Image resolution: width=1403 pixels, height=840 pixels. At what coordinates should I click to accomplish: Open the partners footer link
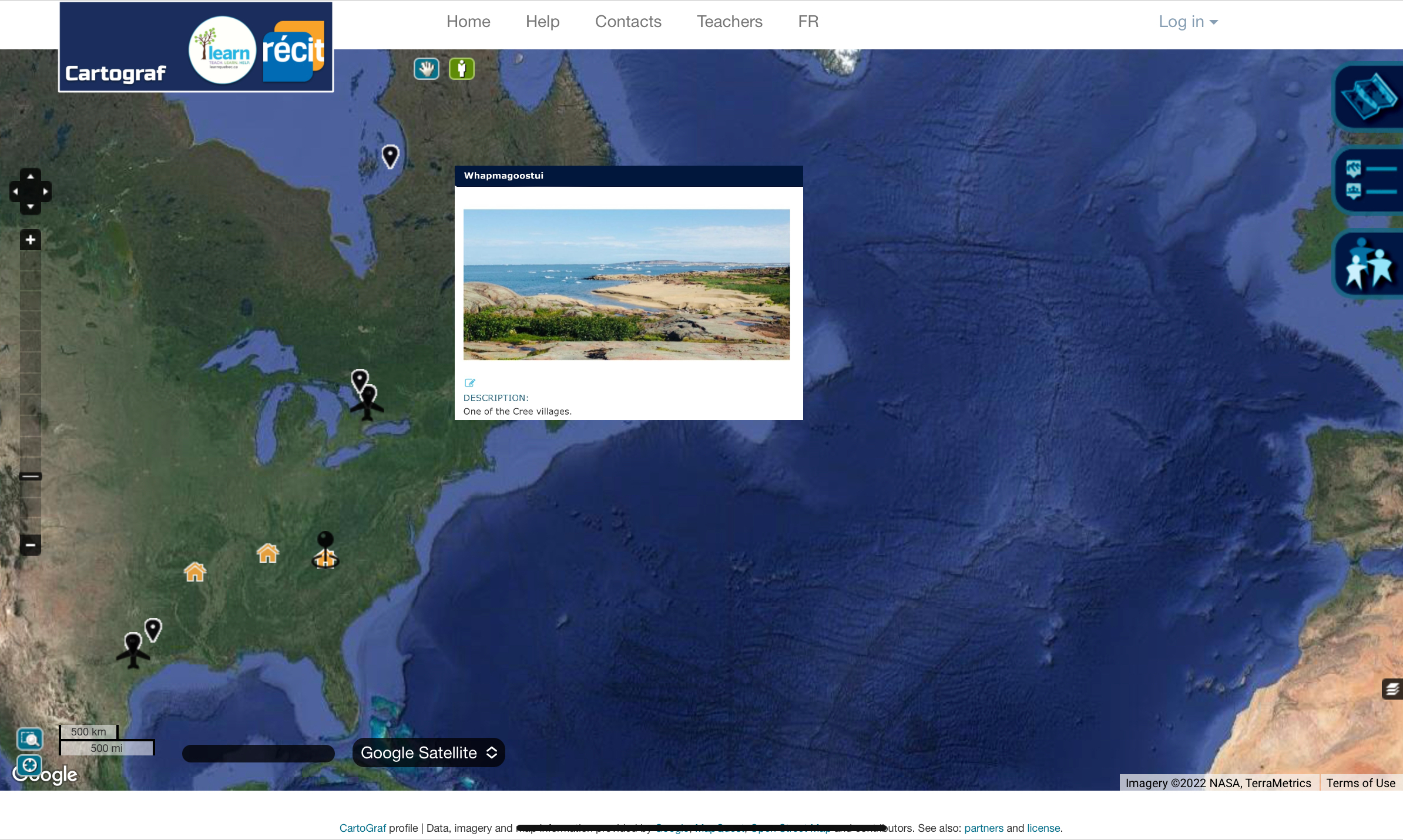(x=984, y=828)
